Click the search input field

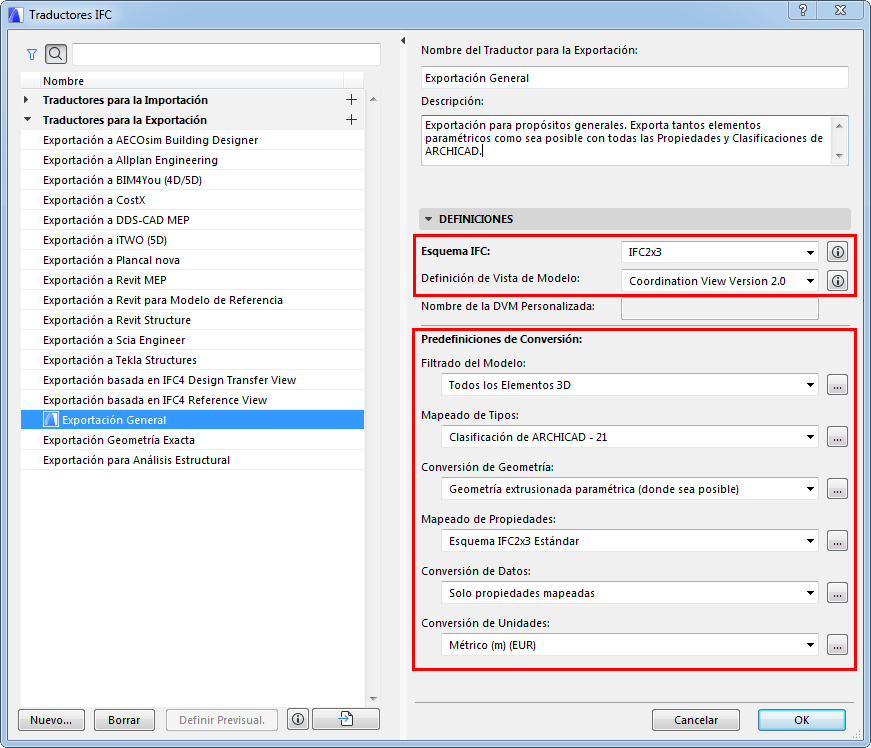226,54
